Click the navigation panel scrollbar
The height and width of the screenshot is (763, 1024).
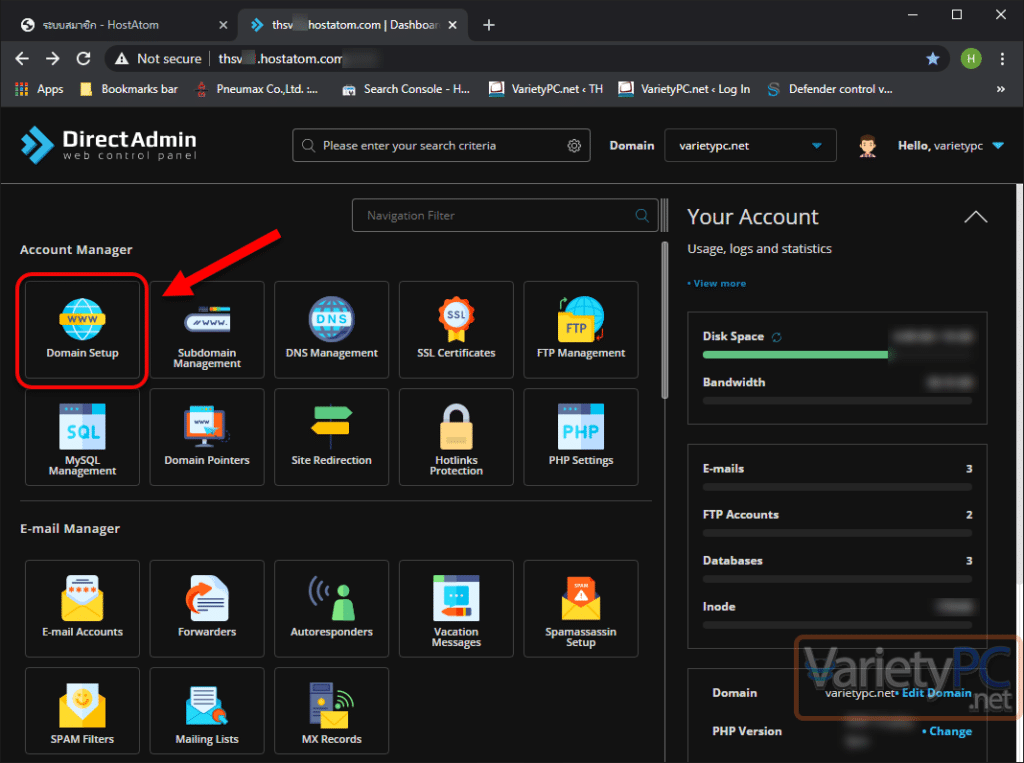pyautogui.click(x=665, y=319)
